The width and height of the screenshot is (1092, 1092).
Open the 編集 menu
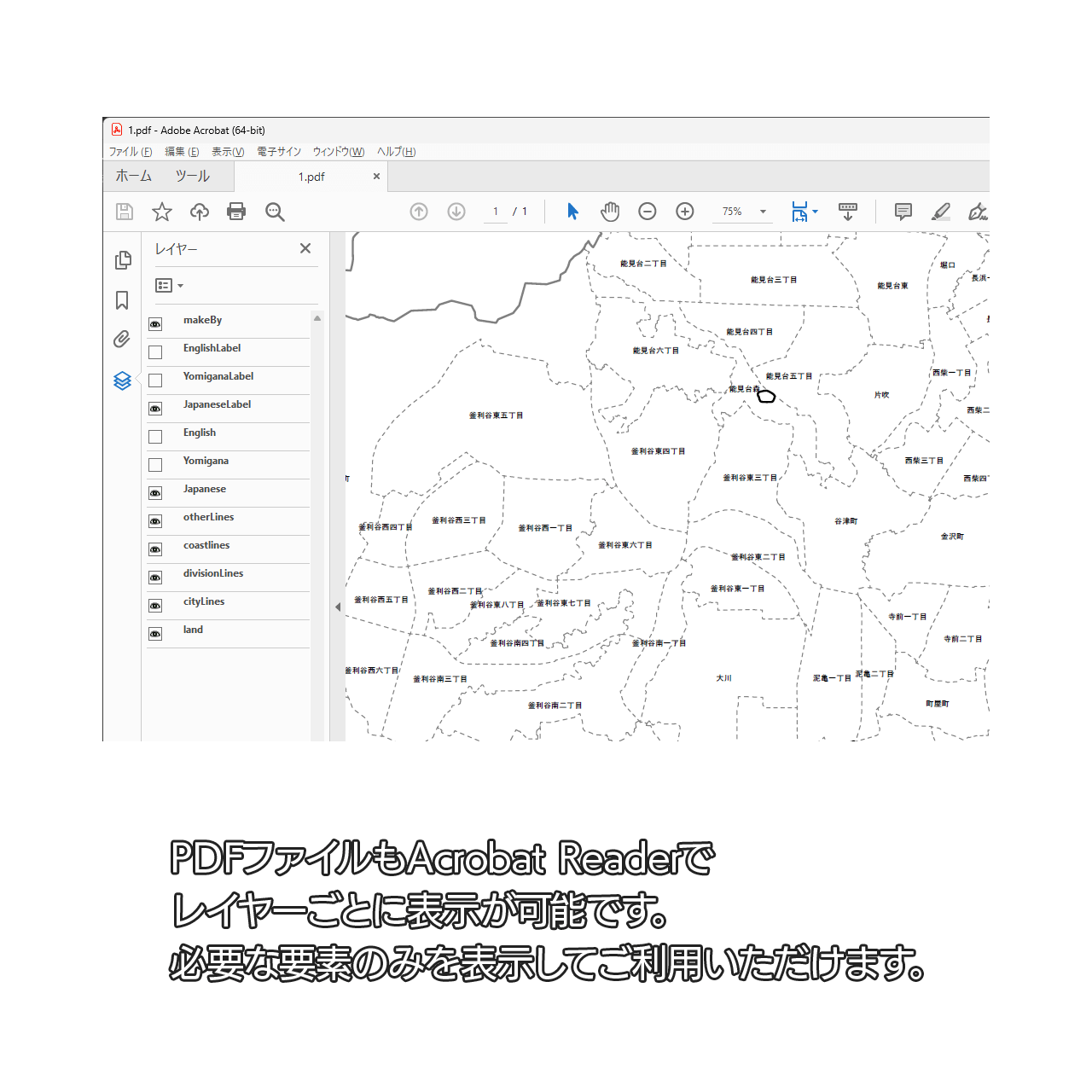point(182,152)
